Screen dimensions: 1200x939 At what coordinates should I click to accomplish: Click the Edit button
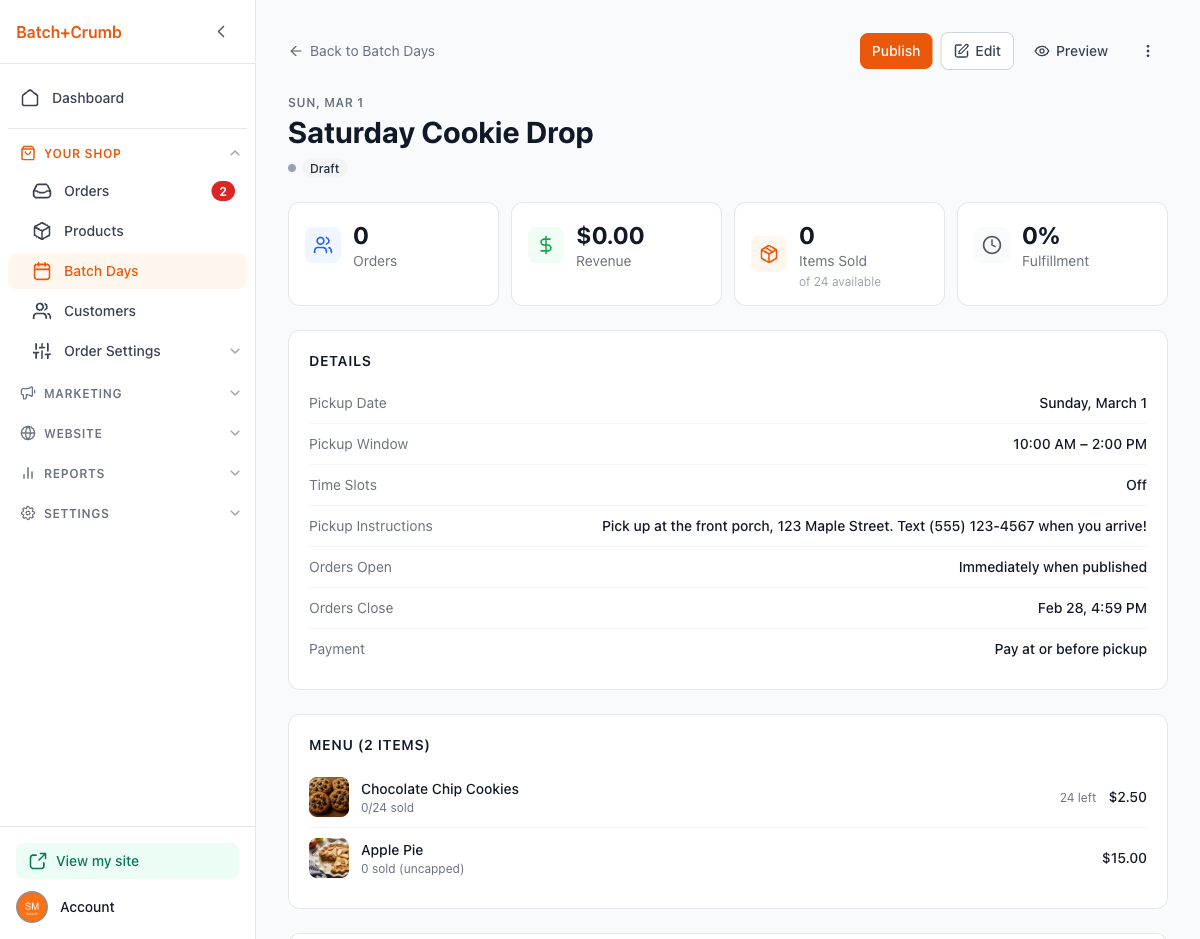point(977,51)
